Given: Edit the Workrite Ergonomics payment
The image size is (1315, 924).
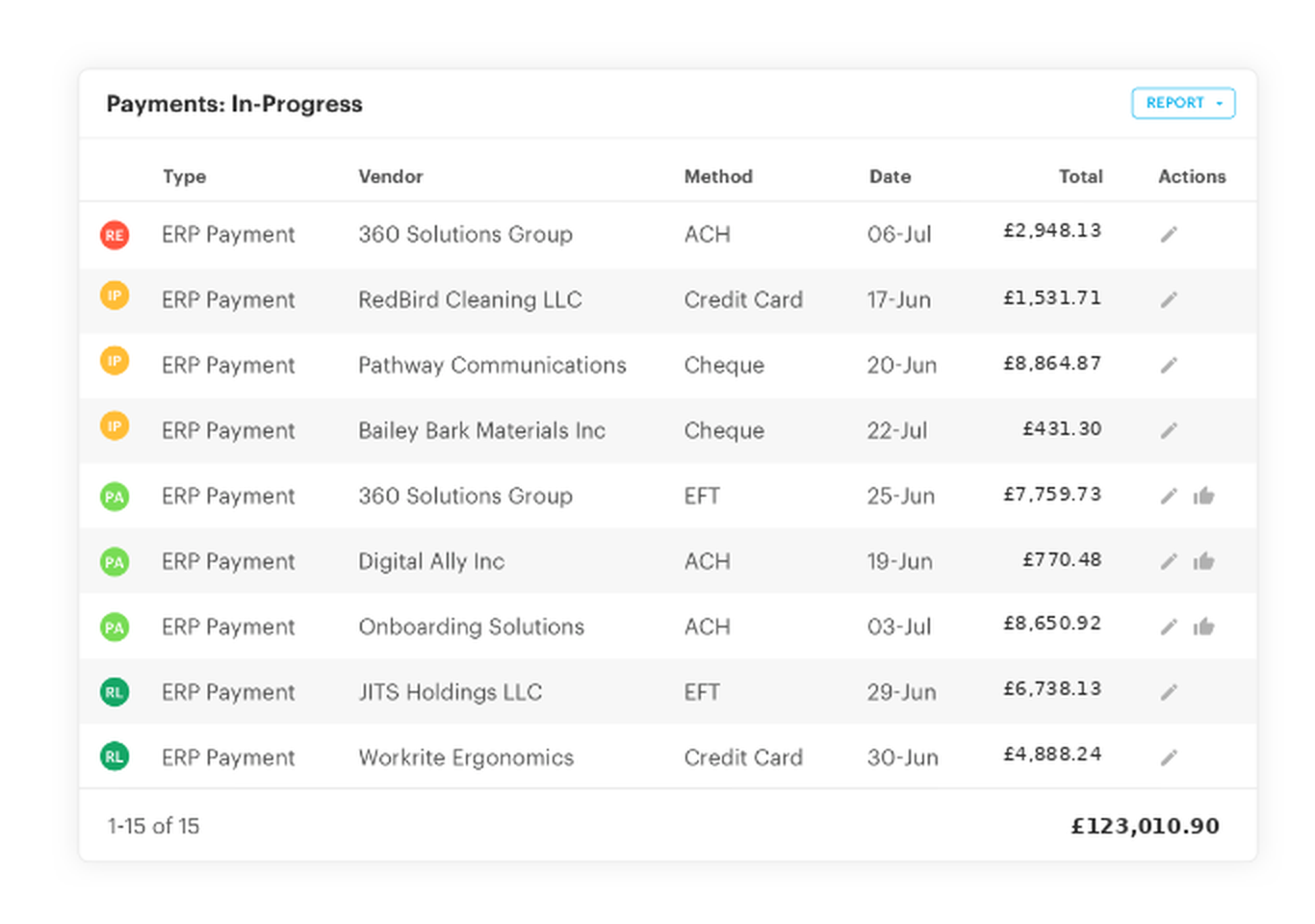Looking at the screenshot, I should coord(1169,757).
